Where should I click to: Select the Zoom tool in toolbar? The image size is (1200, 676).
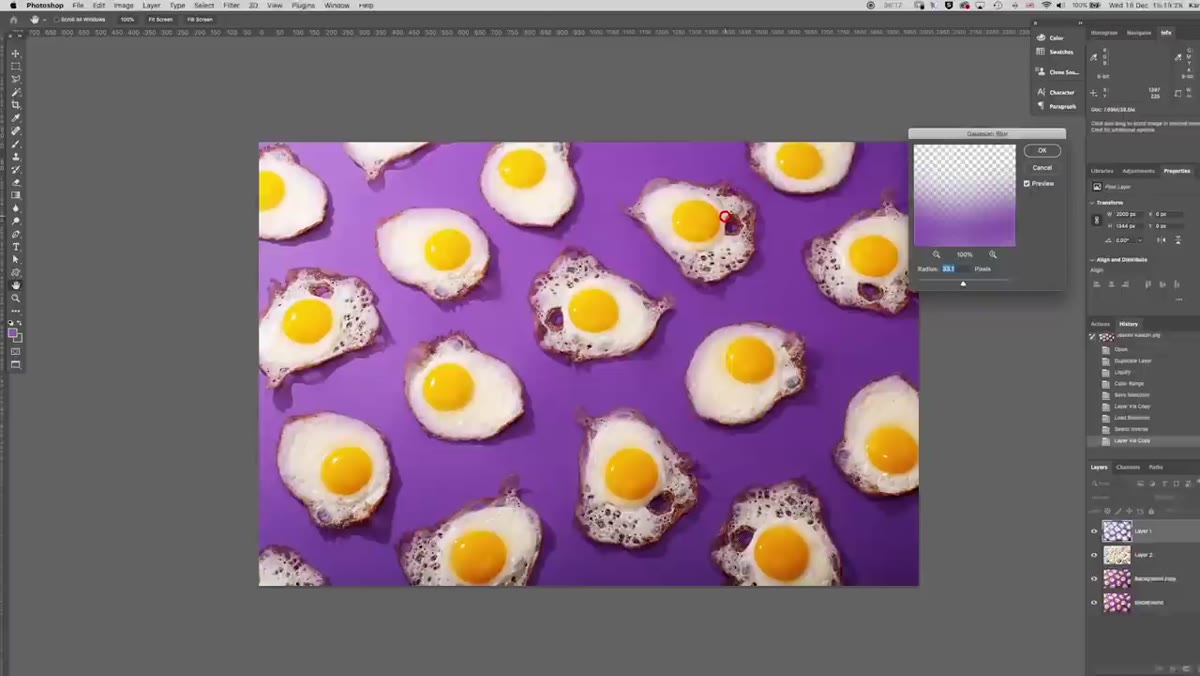point(15,298)
